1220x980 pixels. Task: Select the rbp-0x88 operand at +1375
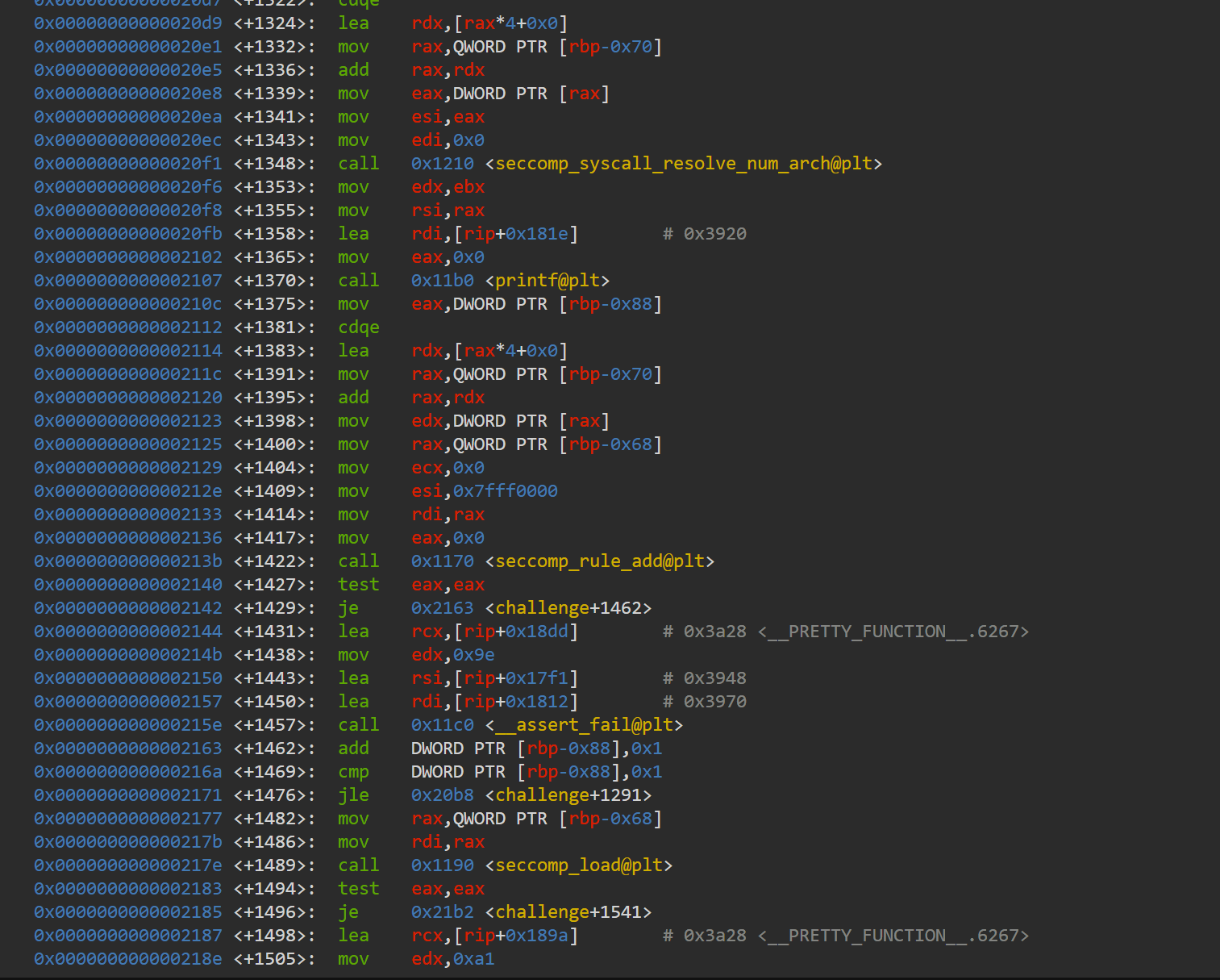pos(610,304)
